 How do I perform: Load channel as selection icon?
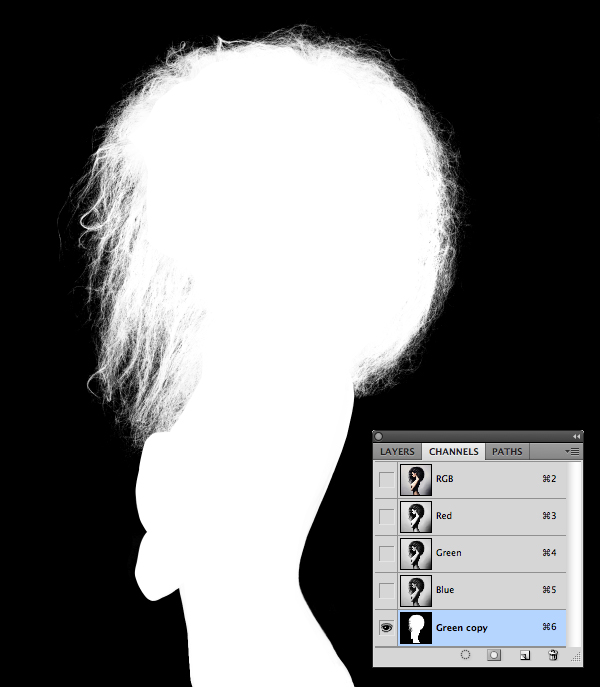tap(465, 655)
